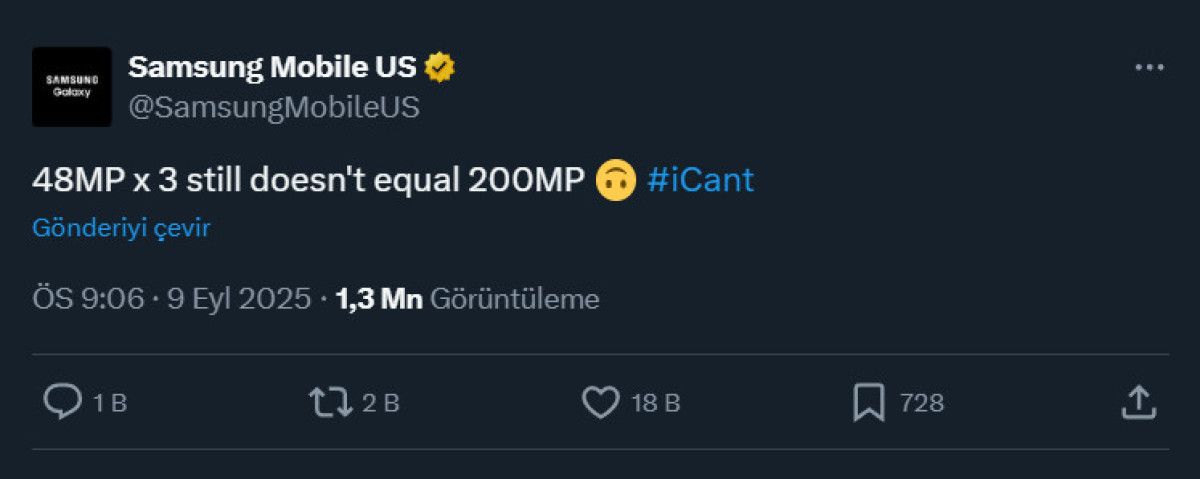Viewport: 1200px width, 479px height.
Task: Click the ÖS 9:06 timestamp
Action: [88, 298]
